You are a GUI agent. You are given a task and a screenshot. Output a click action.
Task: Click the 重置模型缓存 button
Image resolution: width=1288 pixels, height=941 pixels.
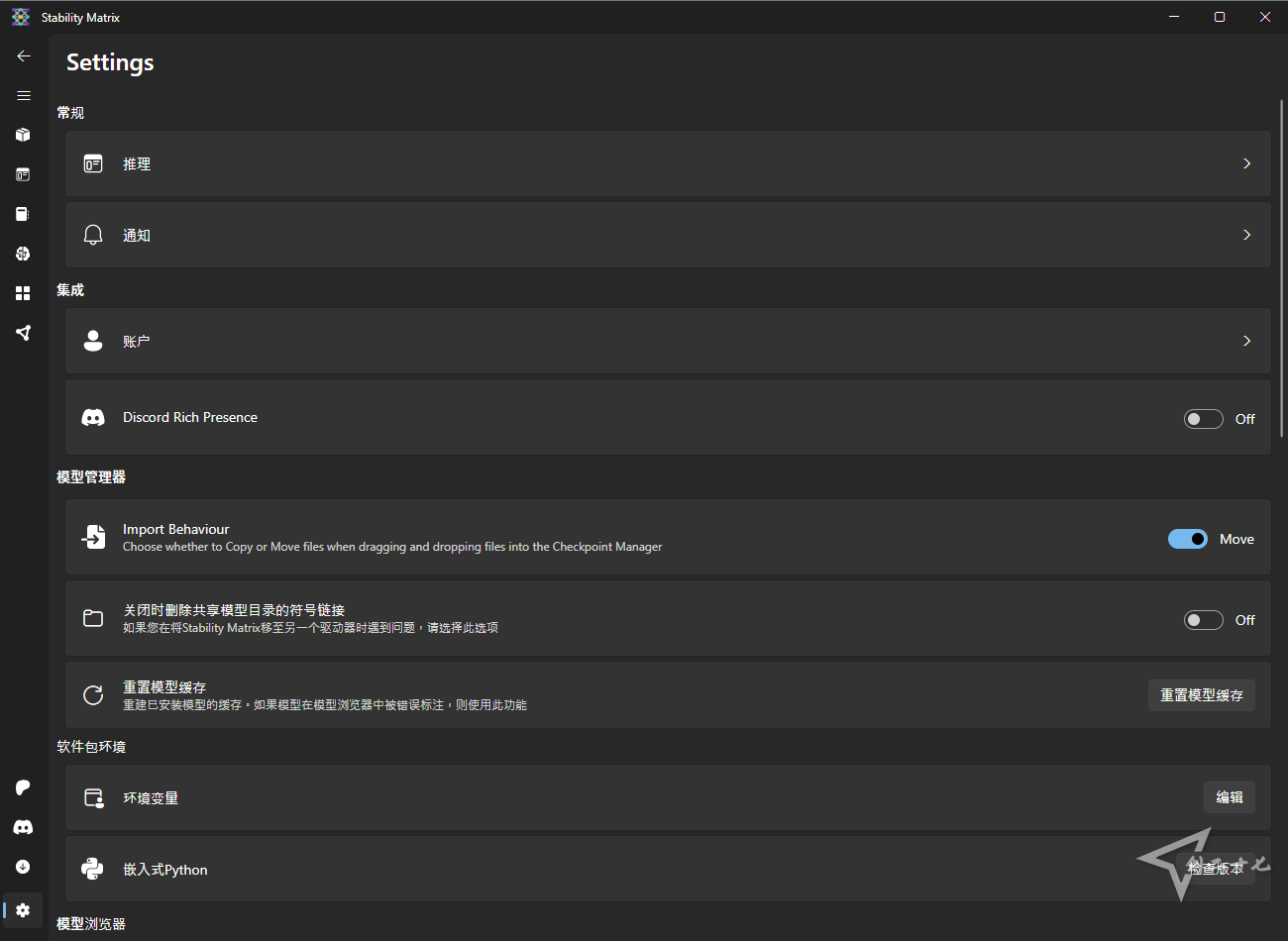[1202, 695]
